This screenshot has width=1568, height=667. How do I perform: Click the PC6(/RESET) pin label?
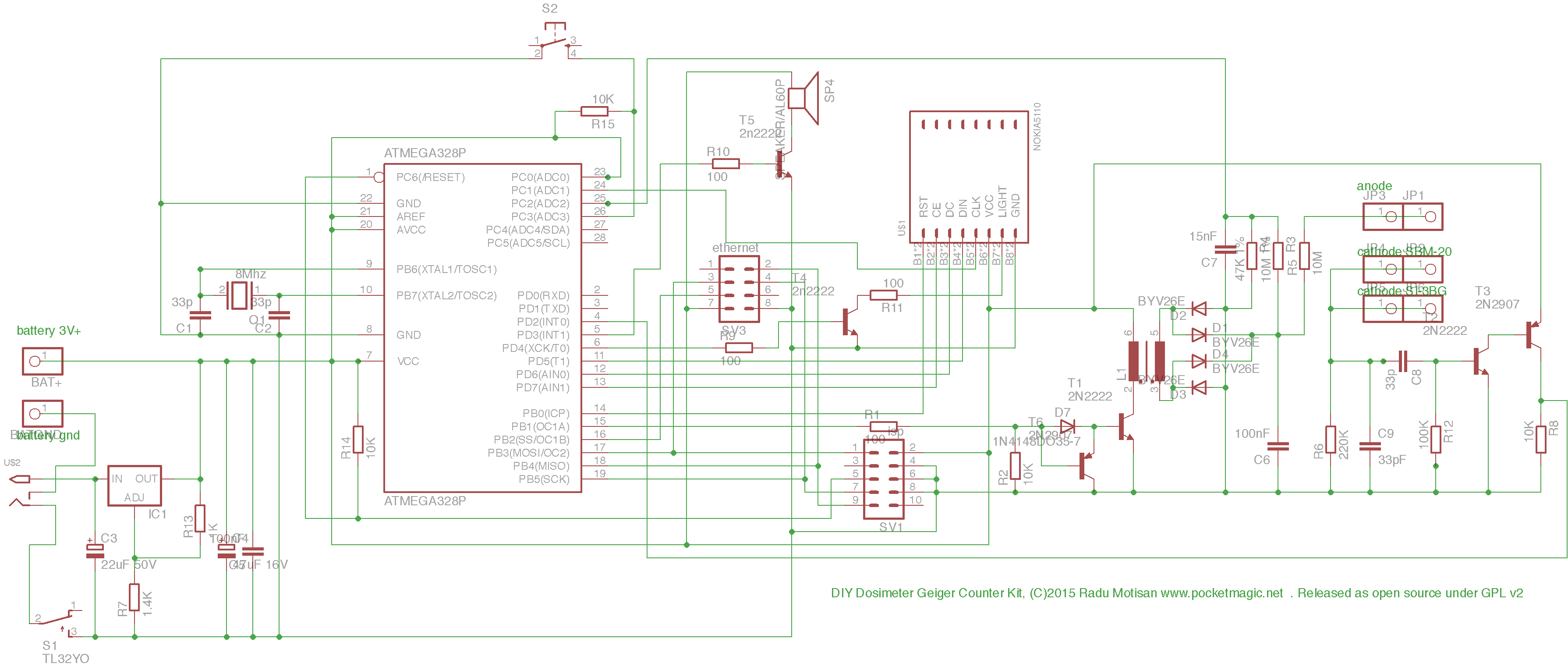pos(430,177)
